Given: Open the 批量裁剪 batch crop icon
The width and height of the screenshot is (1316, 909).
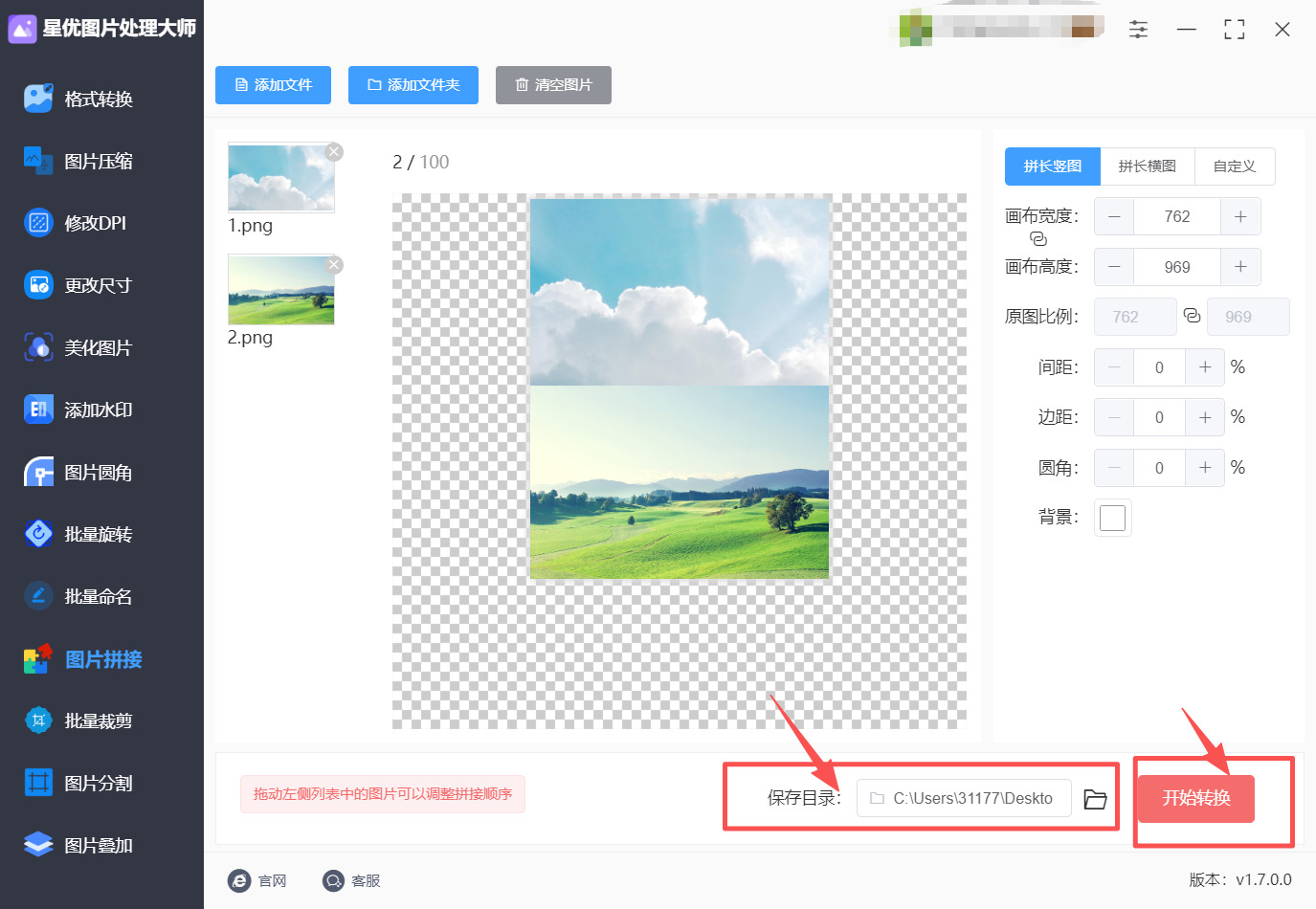Looking at the screenshot, I should (x=38, y=721).
